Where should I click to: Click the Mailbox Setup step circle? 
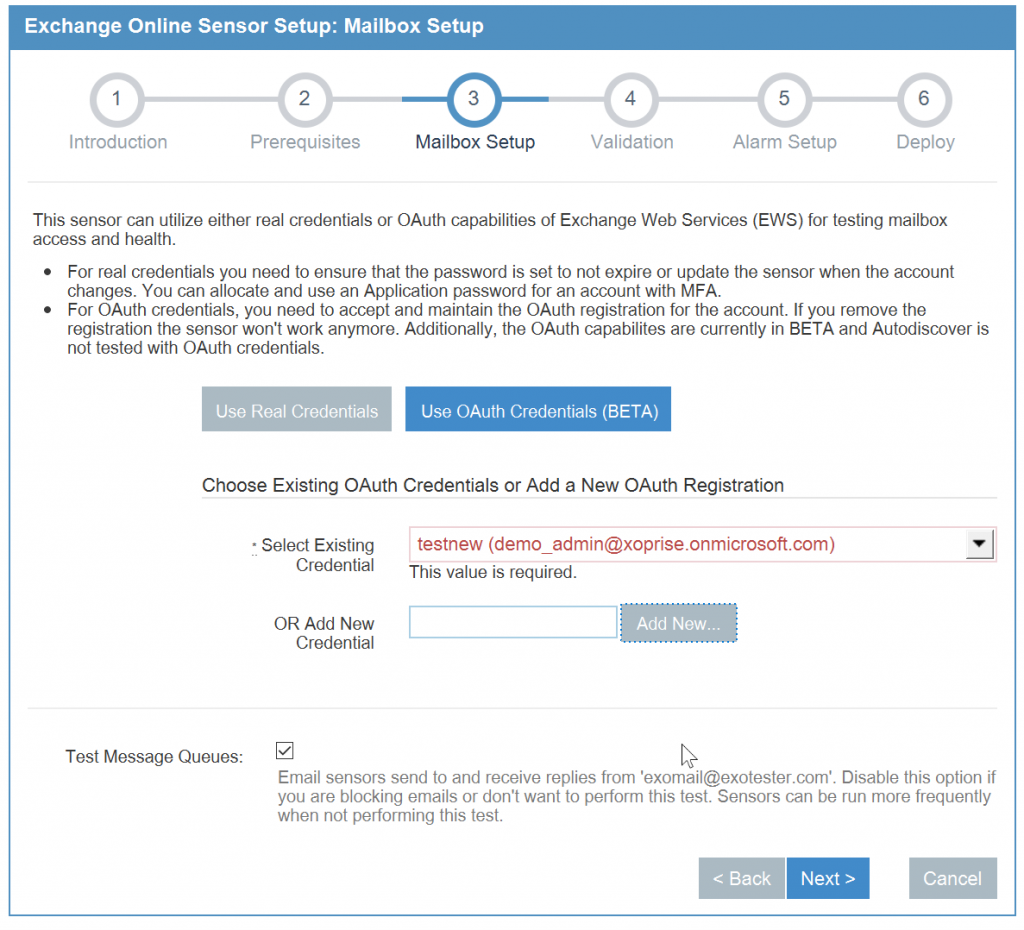pyautogui.click(x=473, y=99)
